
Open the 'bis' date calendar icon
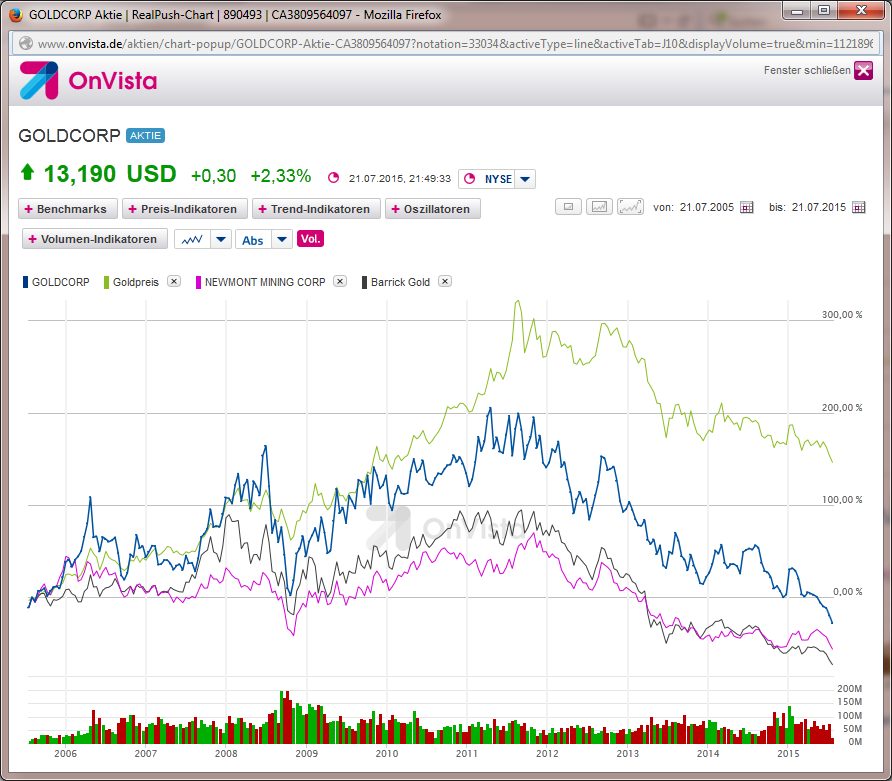(859, 206)
